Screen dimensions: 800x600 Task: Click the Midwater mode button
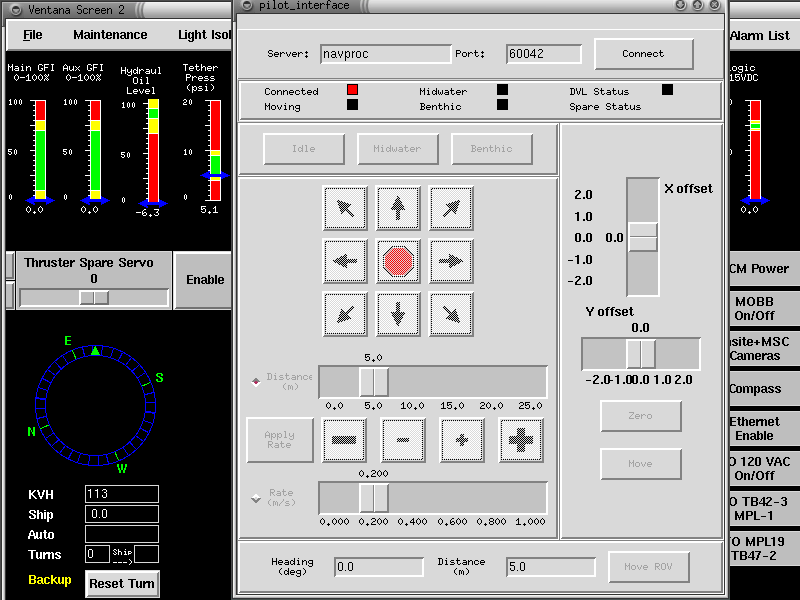click(x=398, y=148)
